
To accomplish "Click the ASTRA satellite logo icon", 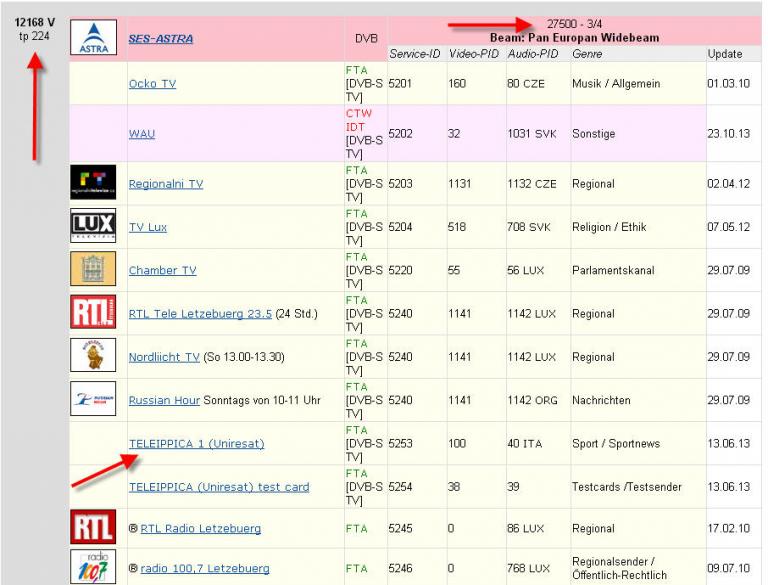I will click(x=93, y=38).
